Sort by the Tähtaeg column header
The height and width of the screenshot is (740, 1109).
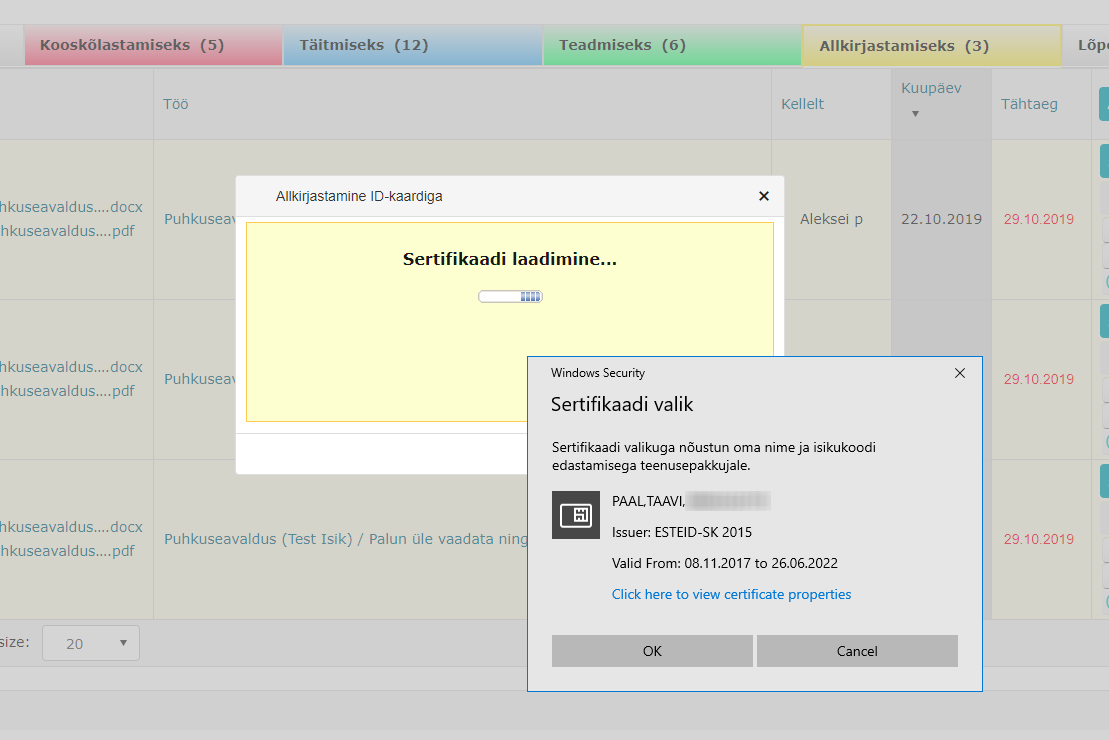pos(1029,104)
